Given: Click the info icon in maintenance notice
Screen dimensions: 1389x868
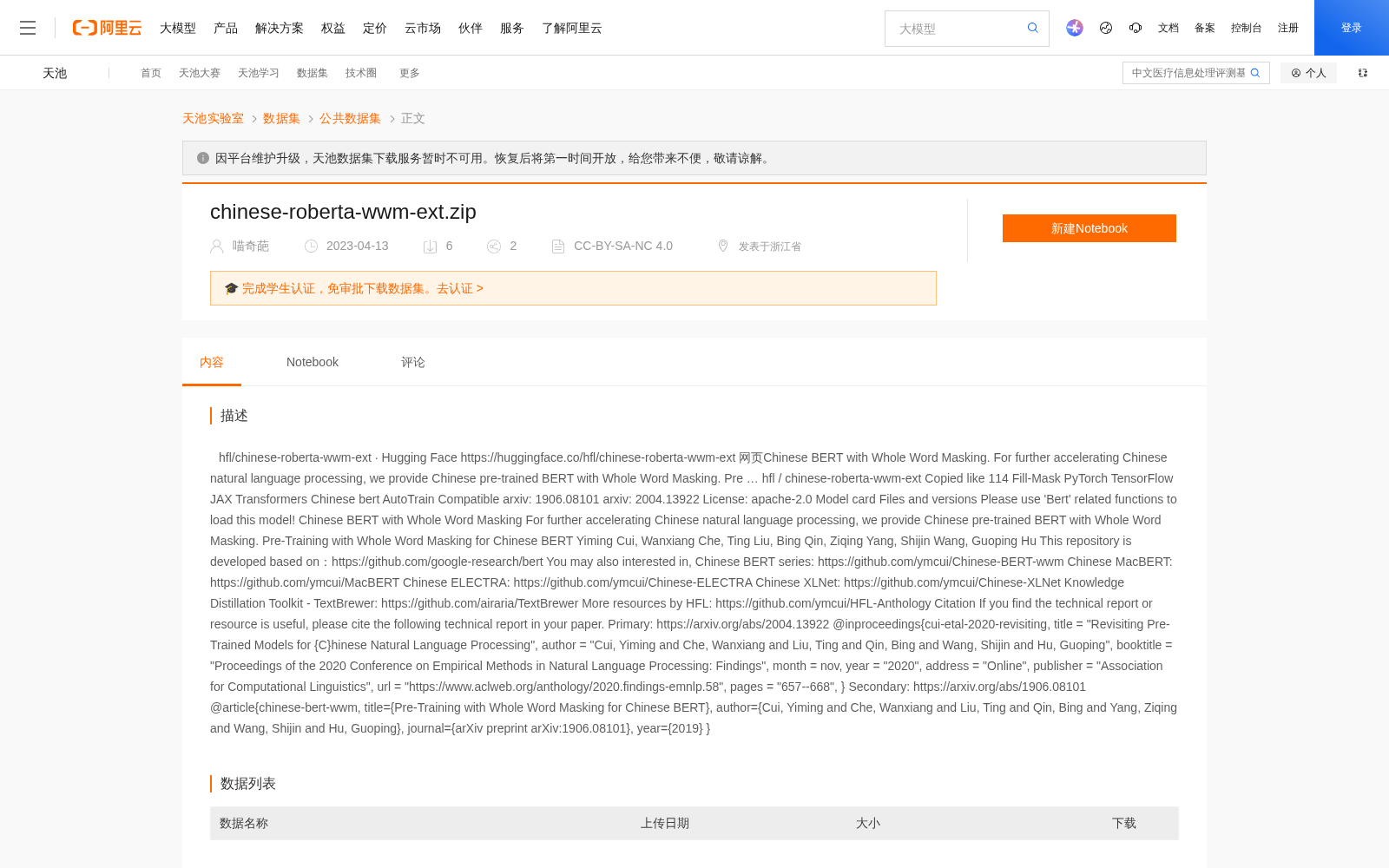Looking at the screenshot, I should [203, 158].
